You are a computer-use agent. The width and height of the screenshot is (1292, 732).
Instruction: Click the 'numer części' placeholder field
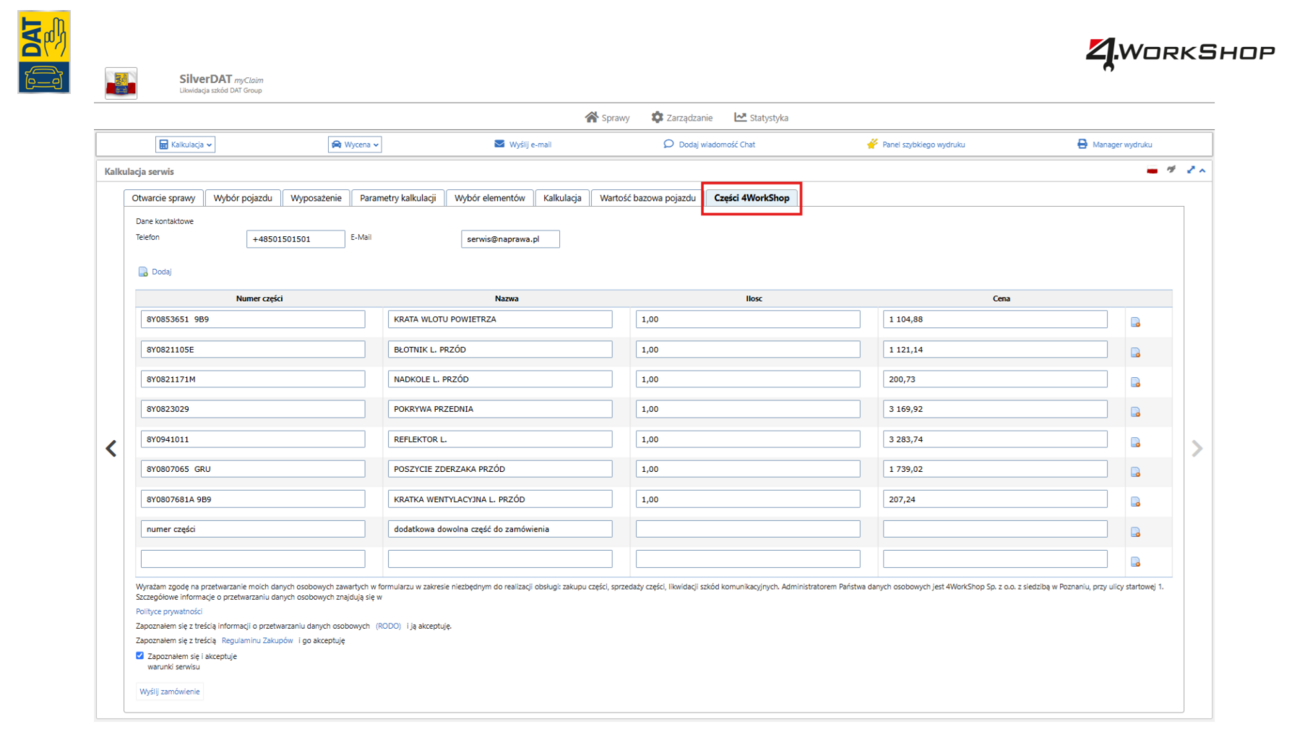pos(253,529)
